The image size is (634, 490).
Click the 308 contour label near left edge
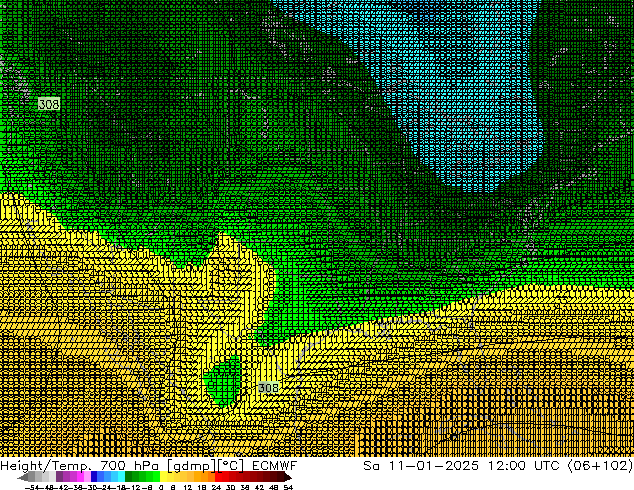point(49,104)
